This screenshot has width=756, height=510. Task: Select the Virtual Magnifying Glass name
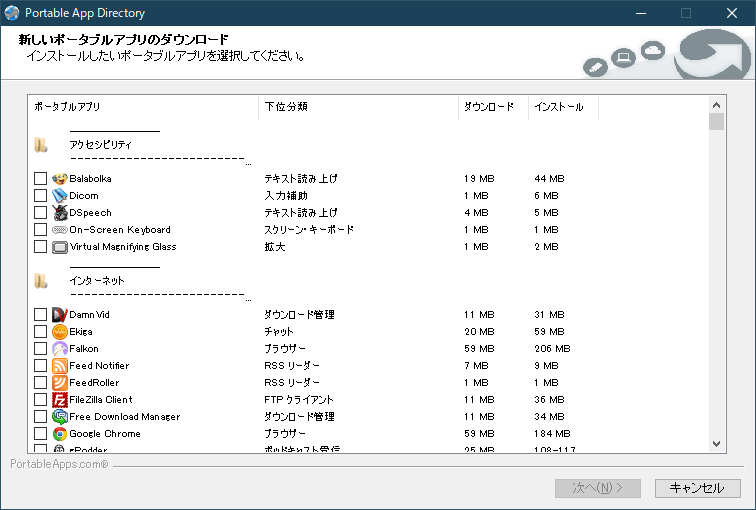[x=123, y=247]
